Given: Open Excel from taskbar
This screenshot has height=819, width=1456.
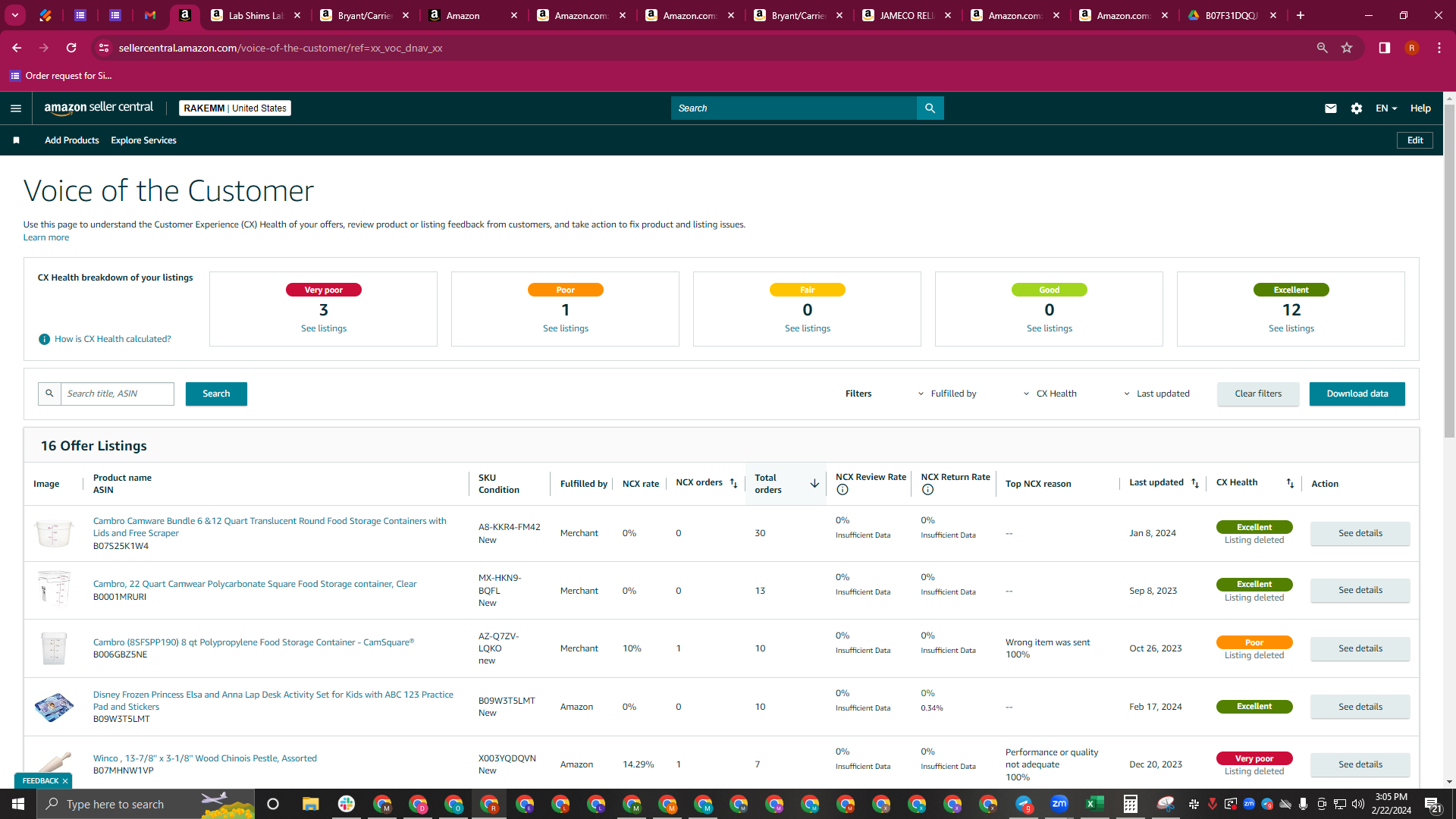Looking at the screenshot, I should [x=1094, y=804].
